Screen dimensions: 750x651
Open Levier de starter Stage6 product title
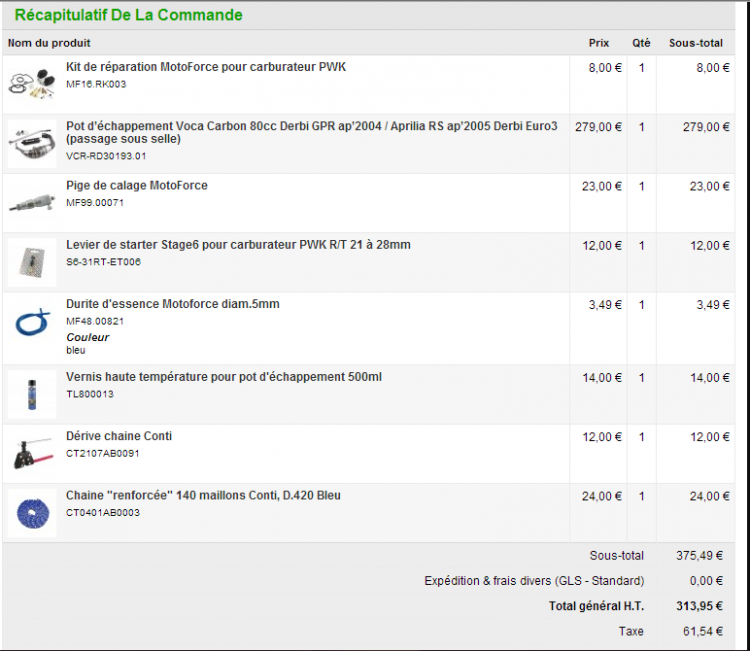pyautogui.click(x=238, y=245)
